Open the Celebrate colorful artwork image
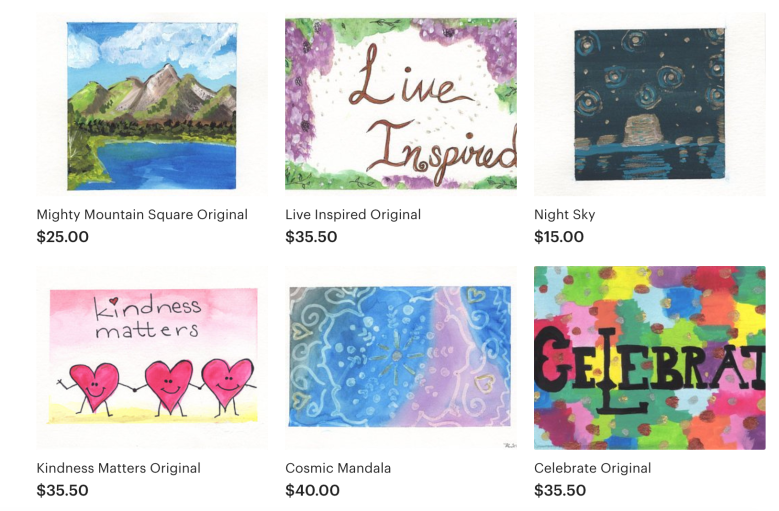This screenshot has width=779, height=511. pos(650,358)
